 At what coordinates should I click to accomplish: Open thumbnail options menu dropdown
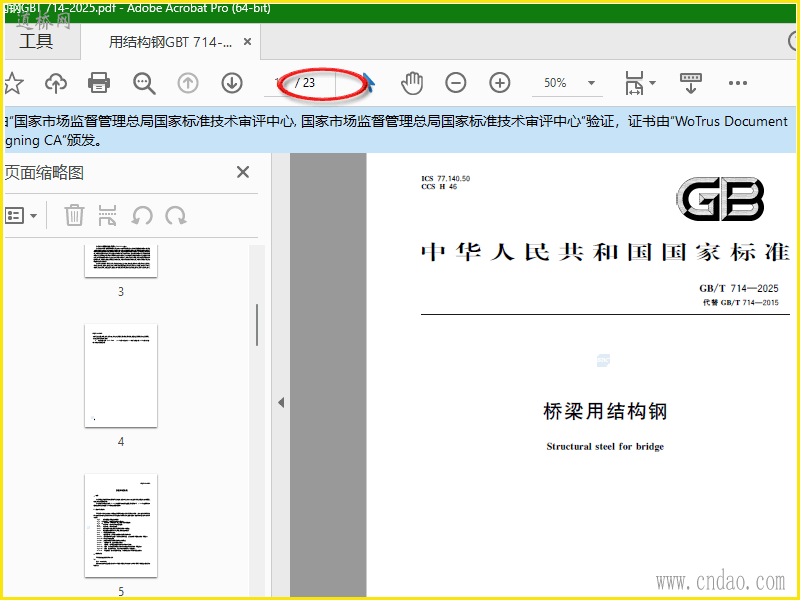pyautogui.click(x=21, y=215)
